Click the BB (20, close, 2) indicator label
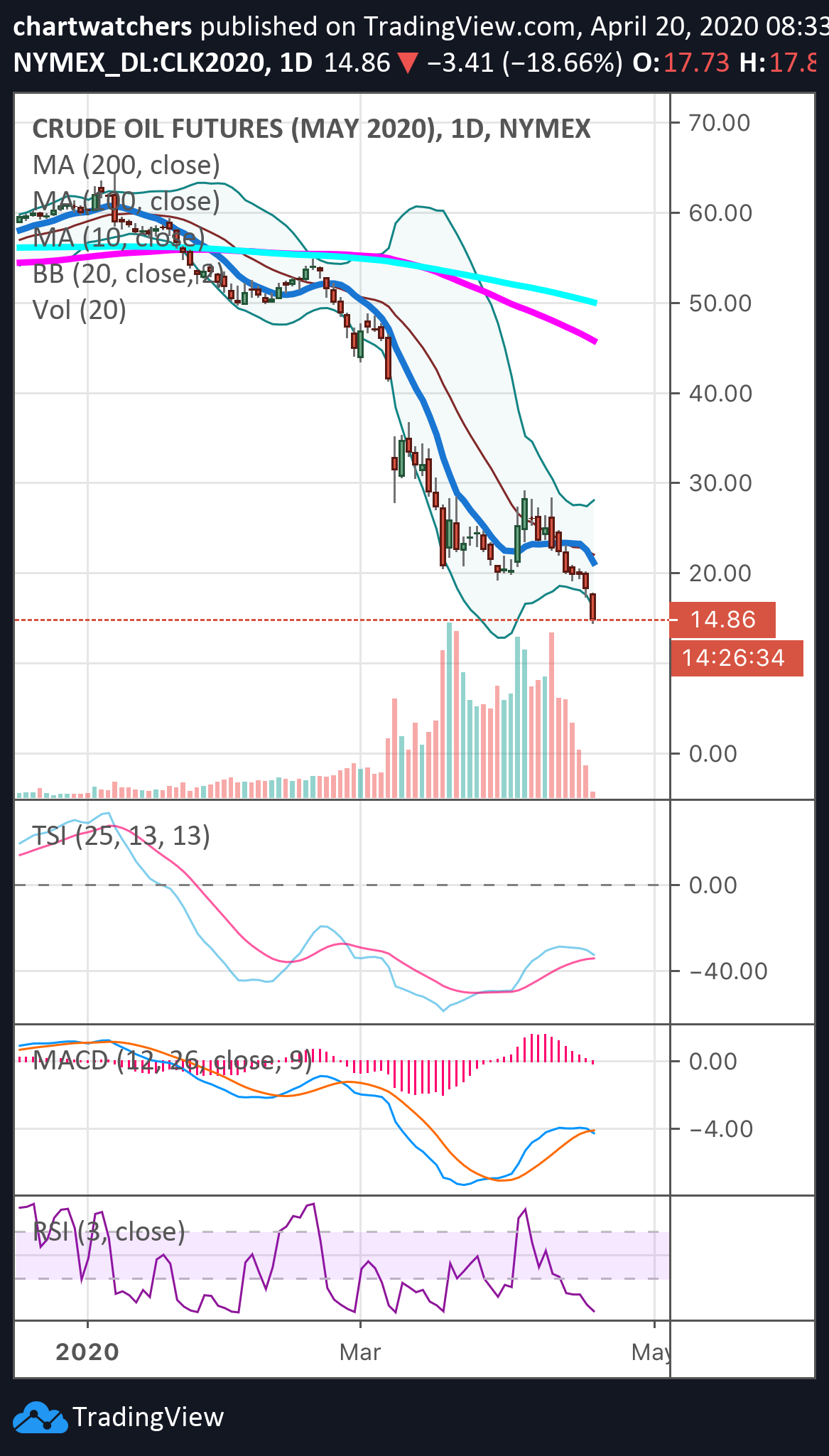 [127, 274]
